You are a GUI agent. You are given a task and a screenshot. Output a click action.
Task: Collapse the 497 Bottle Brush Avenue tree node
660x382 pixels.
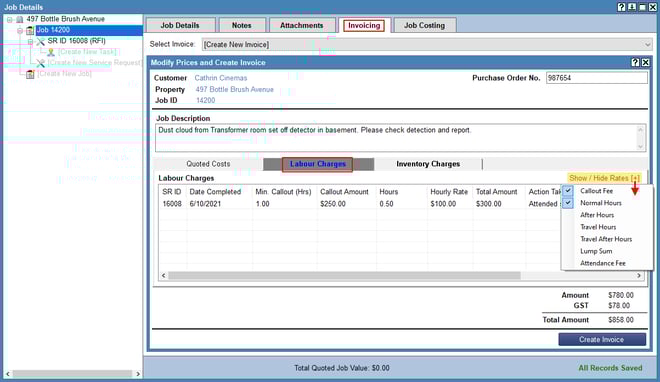[x=10, y=19]
